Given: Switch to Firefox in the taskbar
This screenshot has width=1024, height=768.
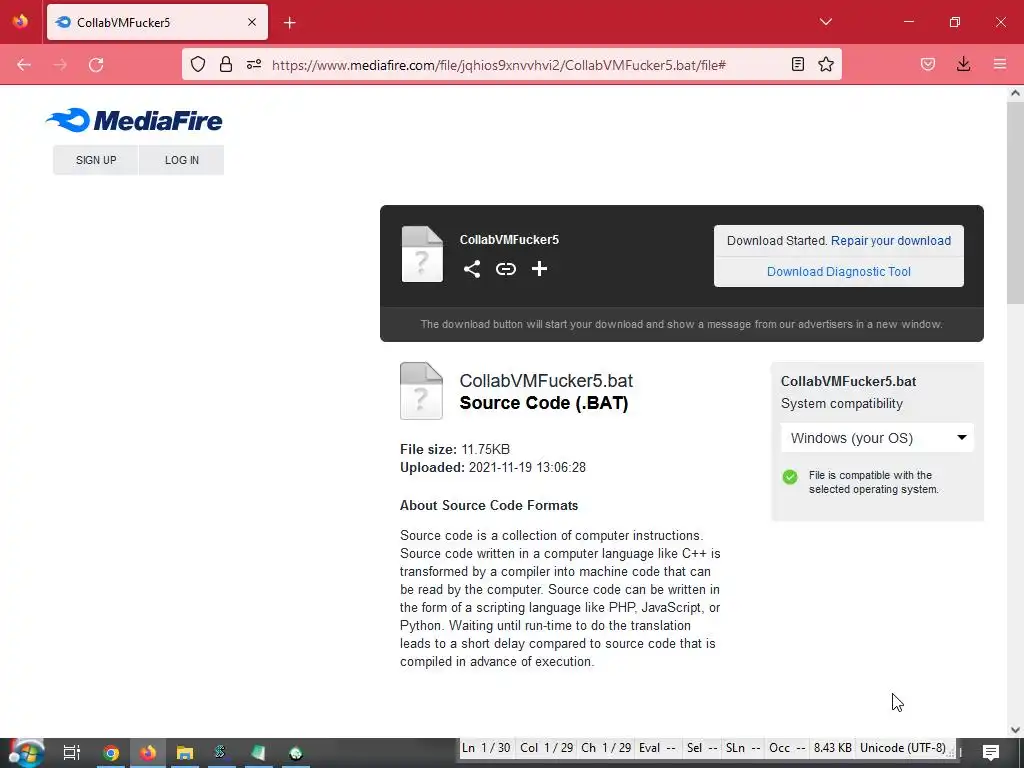Looking at the screenshot, I should click(148, 753).
